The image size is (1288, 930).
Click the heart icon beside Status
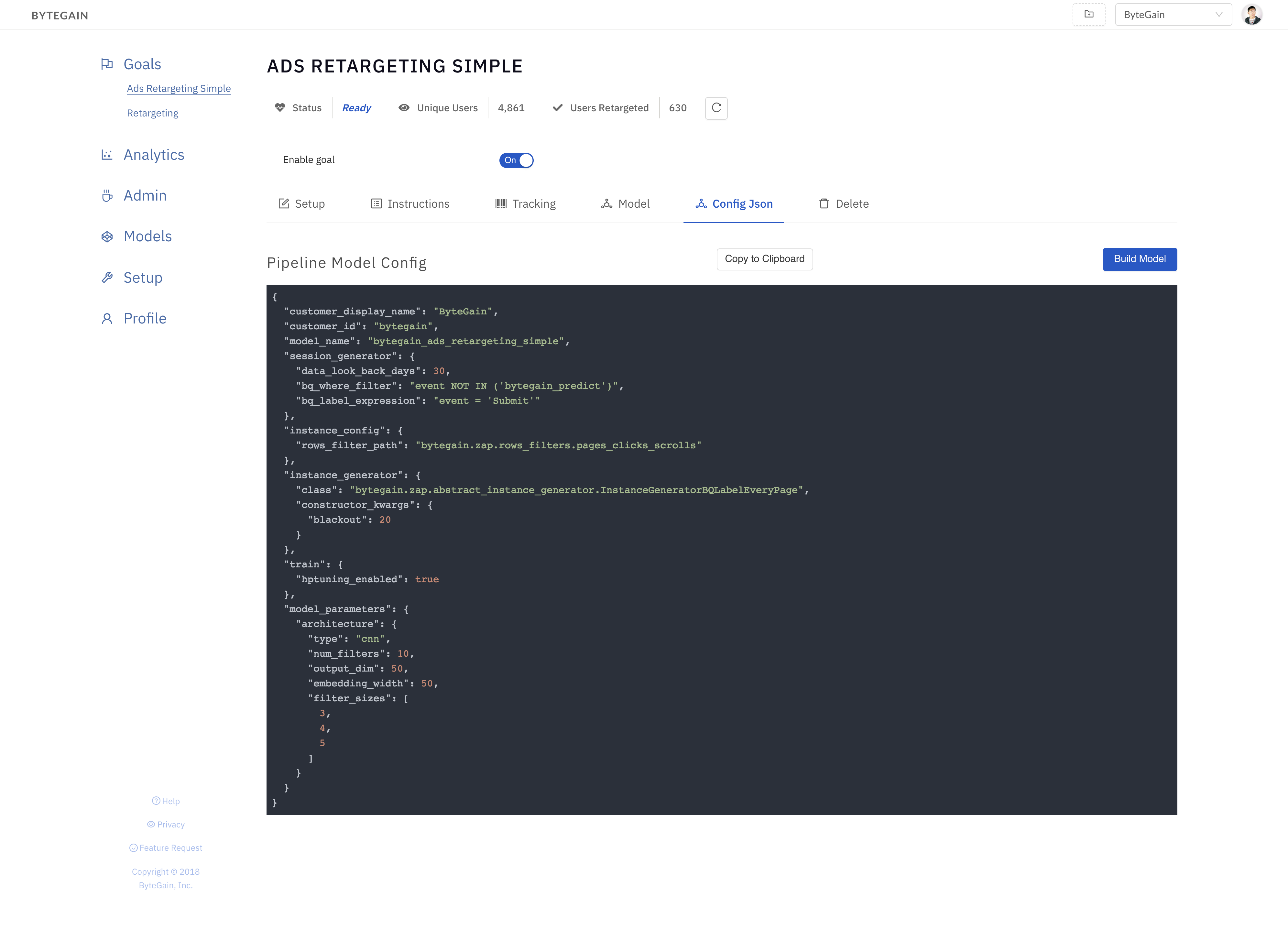coord(279,107)
